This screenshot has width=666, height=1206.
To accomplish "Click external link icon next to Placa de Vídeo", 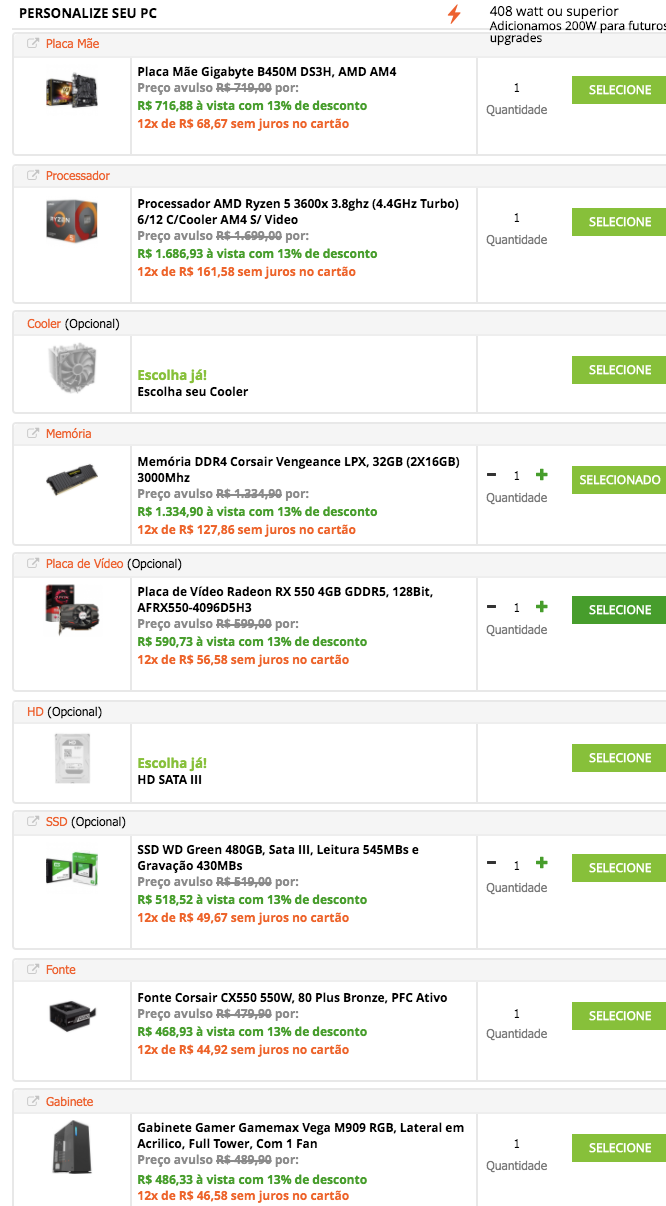I will (33, 564).
